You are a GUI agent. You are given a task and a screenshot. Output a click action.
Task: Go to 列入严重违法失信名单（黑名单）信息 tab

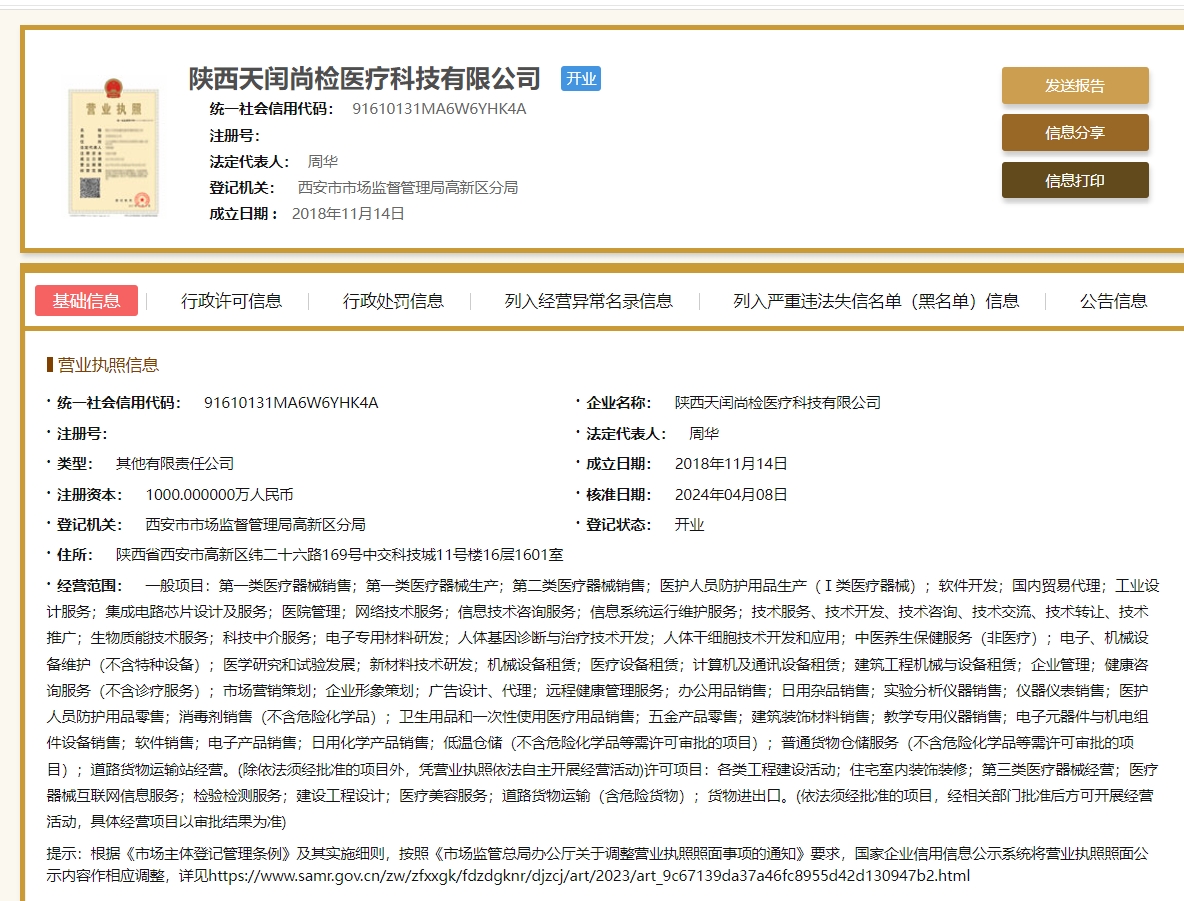coord(876,301)
